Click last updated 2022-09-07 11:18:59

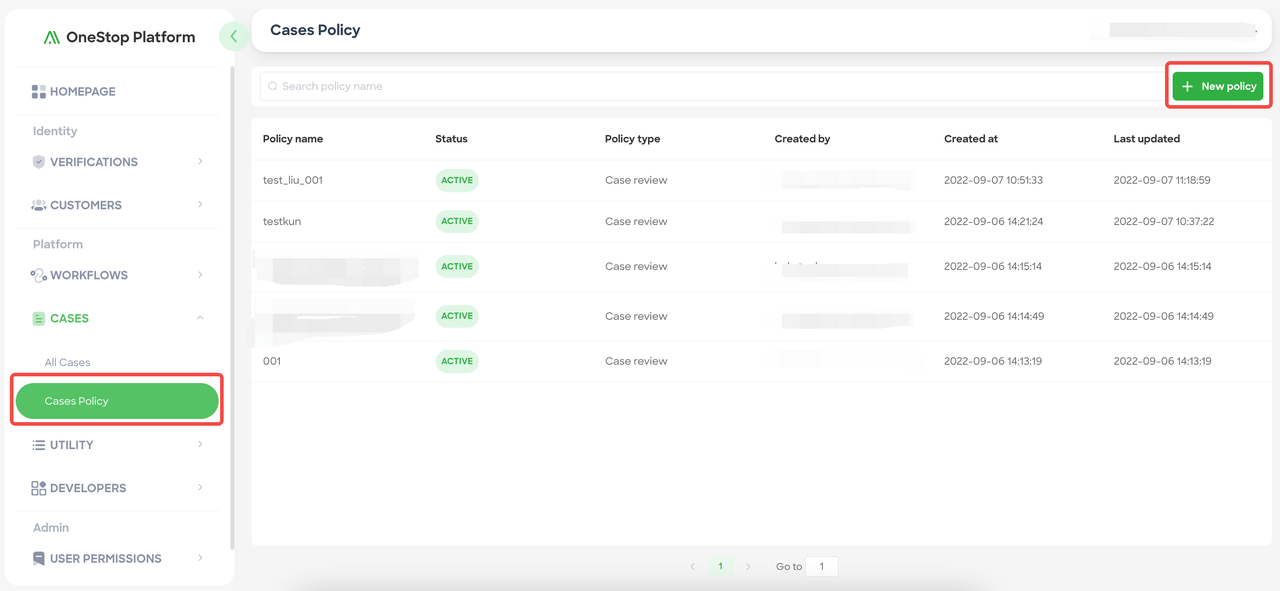[x=1162, y=181]
